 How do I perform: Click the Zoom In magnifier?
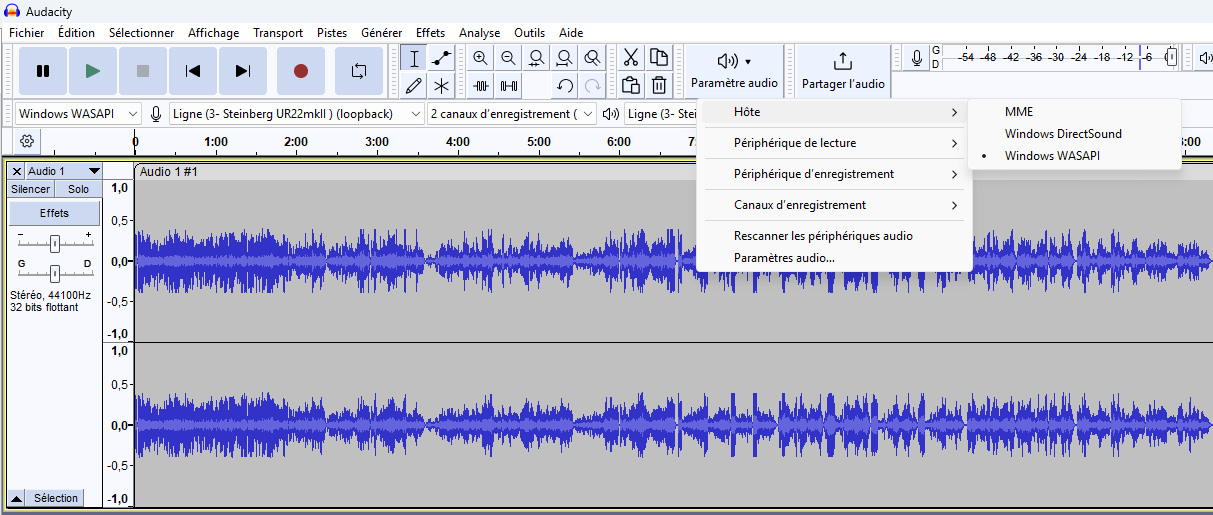tap(481, 58)
